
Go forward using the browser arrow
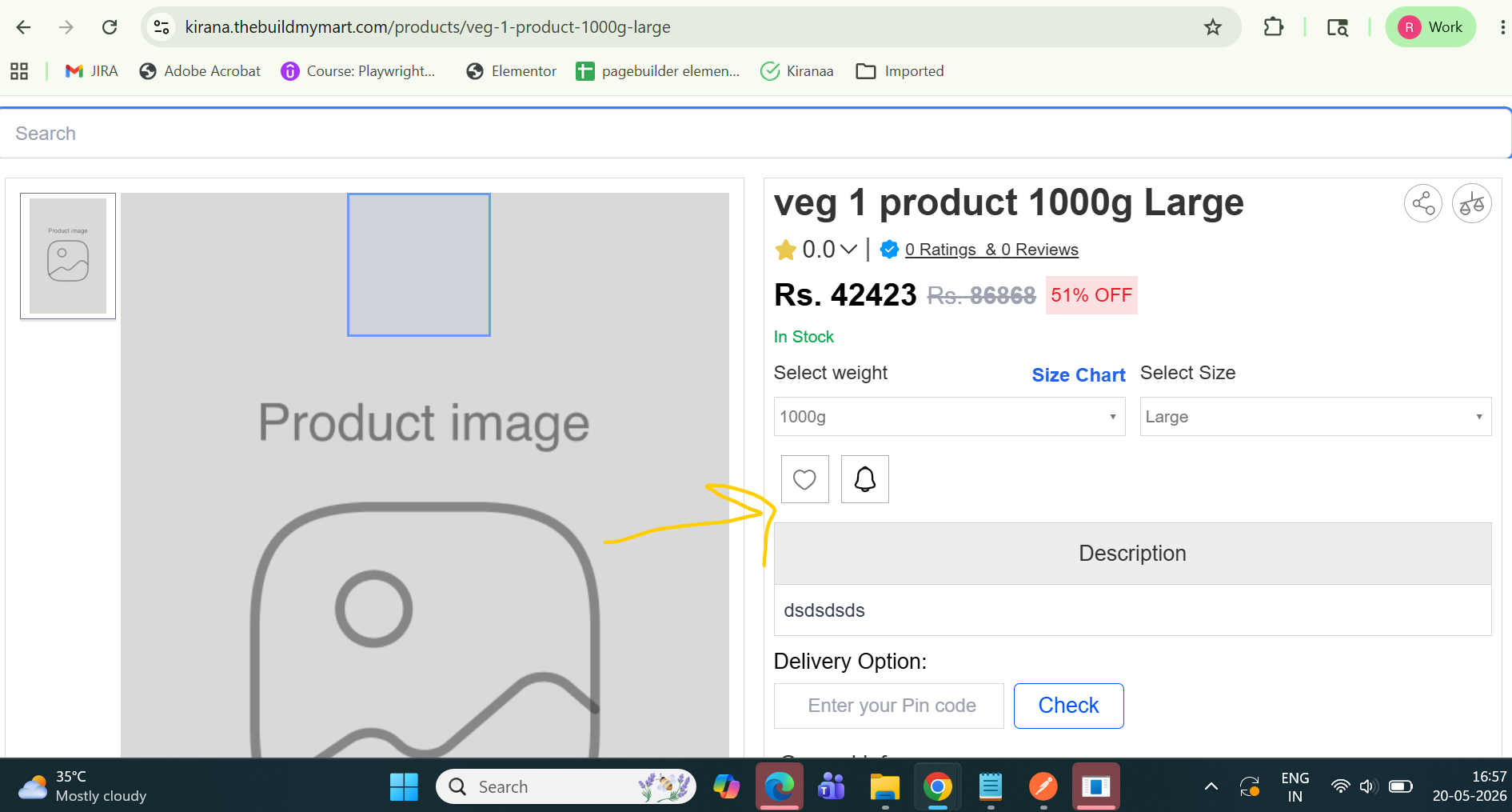66,27
